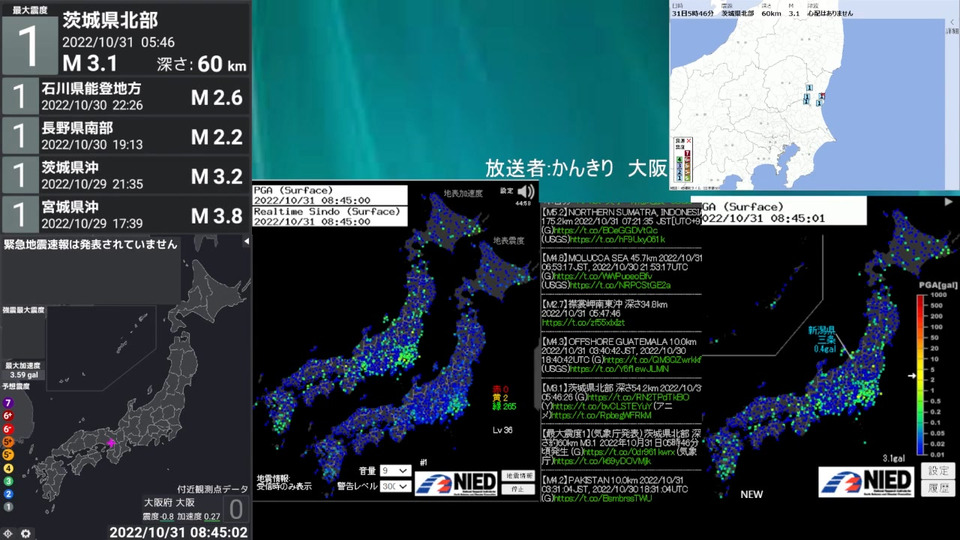Open the 設定 label beside the speaker icon
The height and width of the screenshot is (540, 960).
506,191
